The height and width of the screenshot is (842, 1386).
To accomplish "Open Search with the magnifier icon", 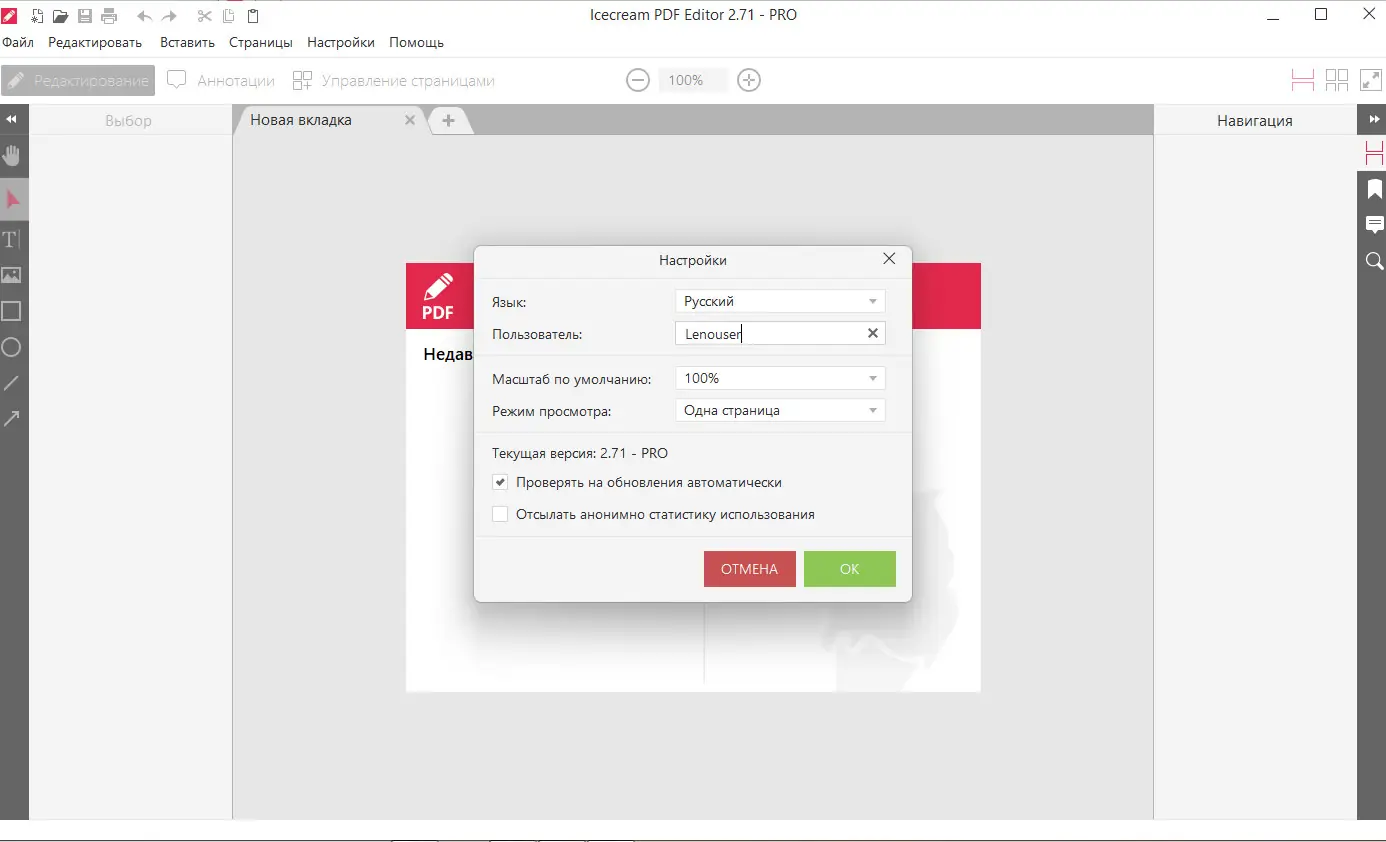I will click(x=1374, y=261).
